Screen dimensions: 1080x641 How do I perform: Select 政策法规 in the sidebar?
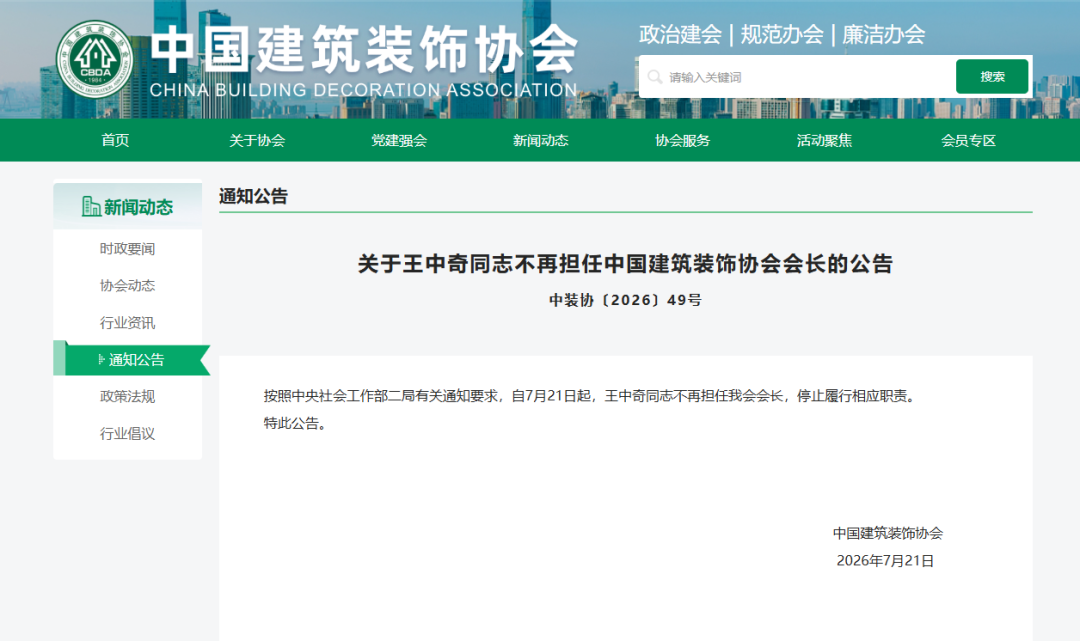[127, 397]
